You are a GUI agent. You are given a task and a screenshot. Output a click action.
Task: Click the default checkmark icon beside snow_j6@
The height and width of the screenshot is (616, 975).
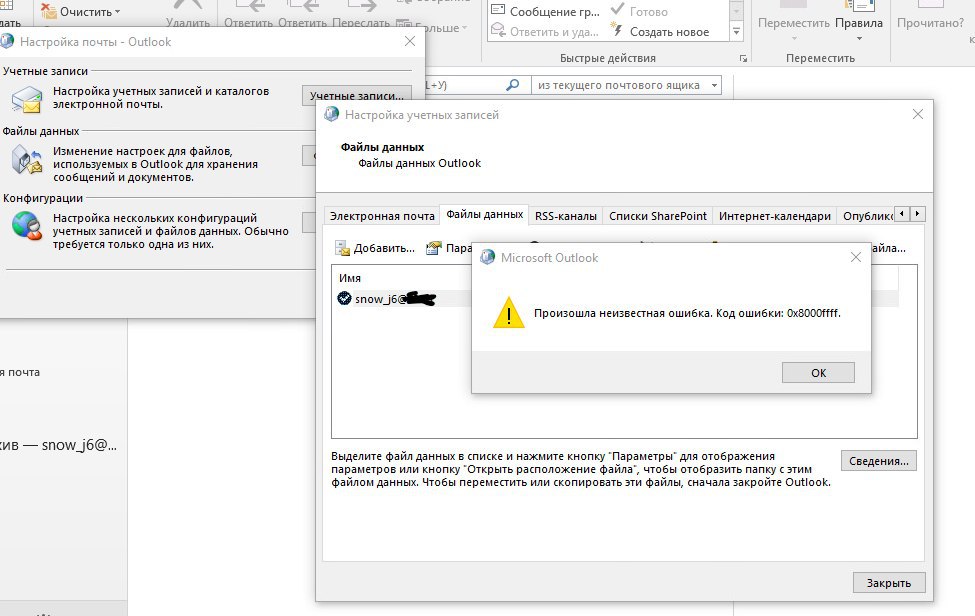point(344,298)
